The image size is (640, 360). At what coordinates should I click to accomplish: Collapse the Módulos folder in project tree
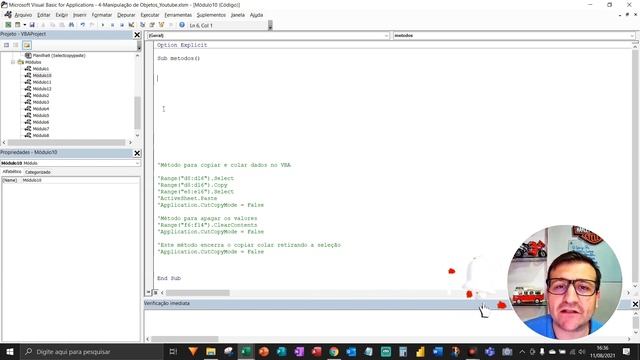click(13, 62)
